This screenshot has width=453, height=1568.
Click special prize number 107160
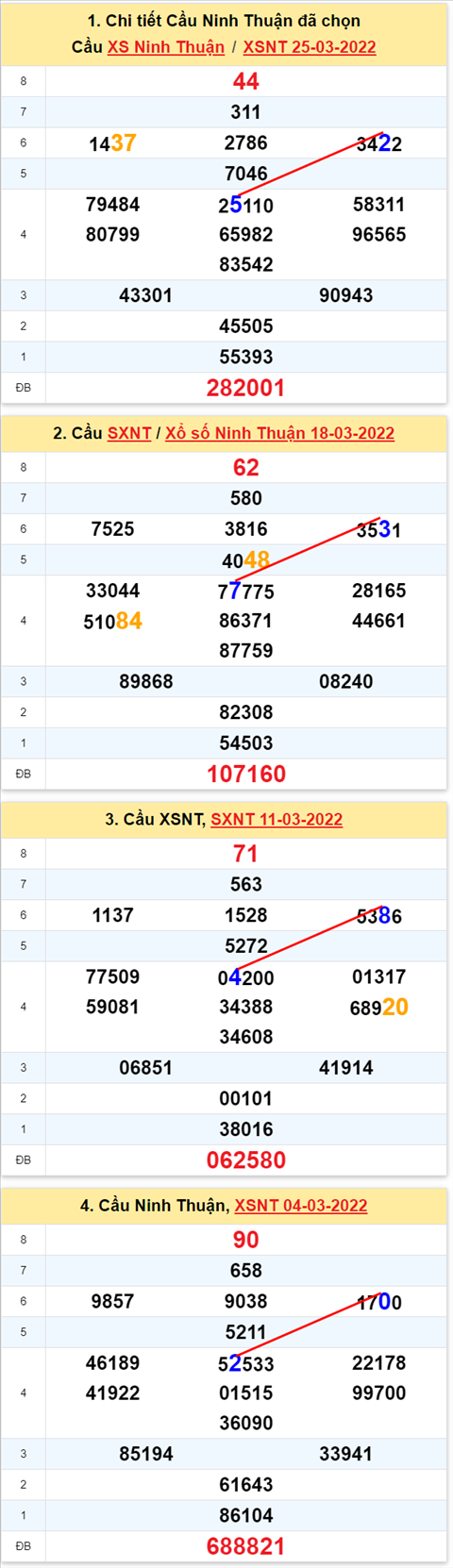pos(245,774)
